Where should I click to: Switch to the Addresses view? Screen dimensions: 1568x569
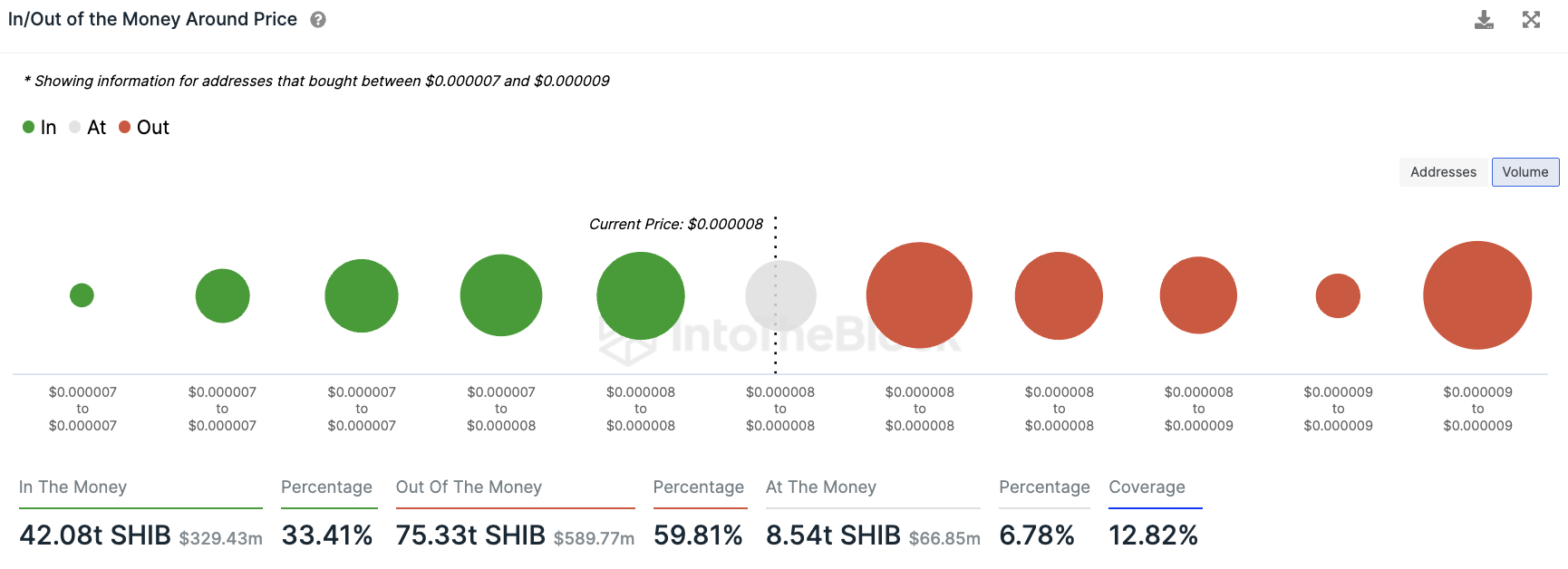click(x=1443, y=172)
